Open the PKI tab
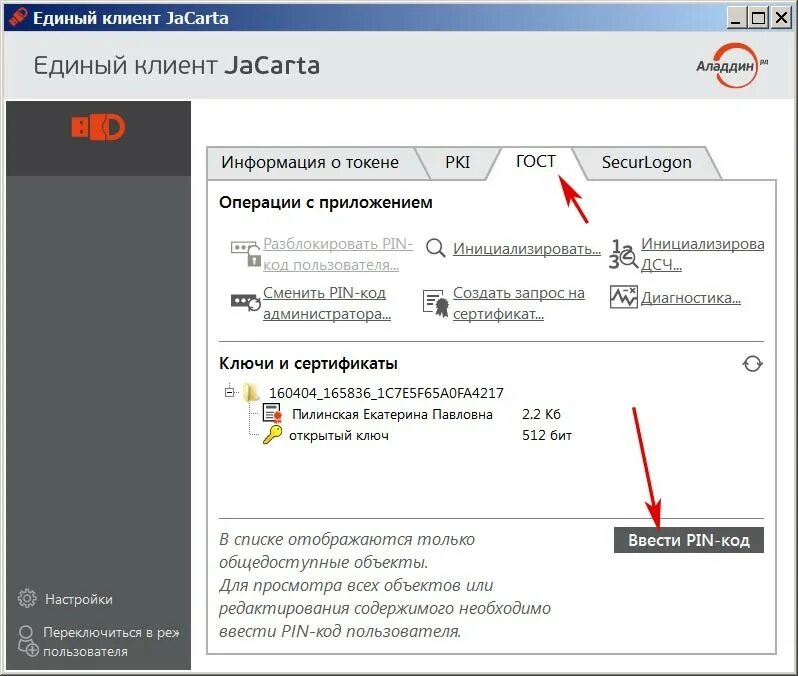 [x=458, y=162]
